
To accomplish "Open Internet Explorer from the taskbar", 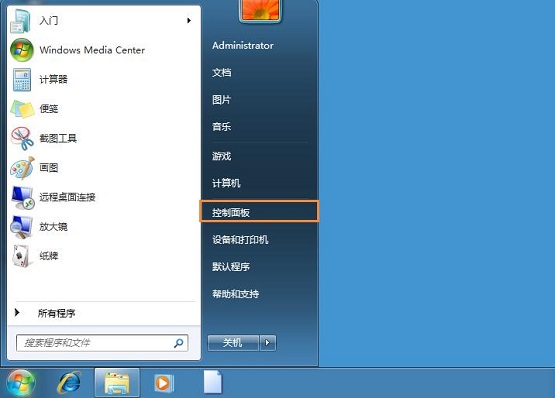I will pyautogui.click(x=69, y=382).
